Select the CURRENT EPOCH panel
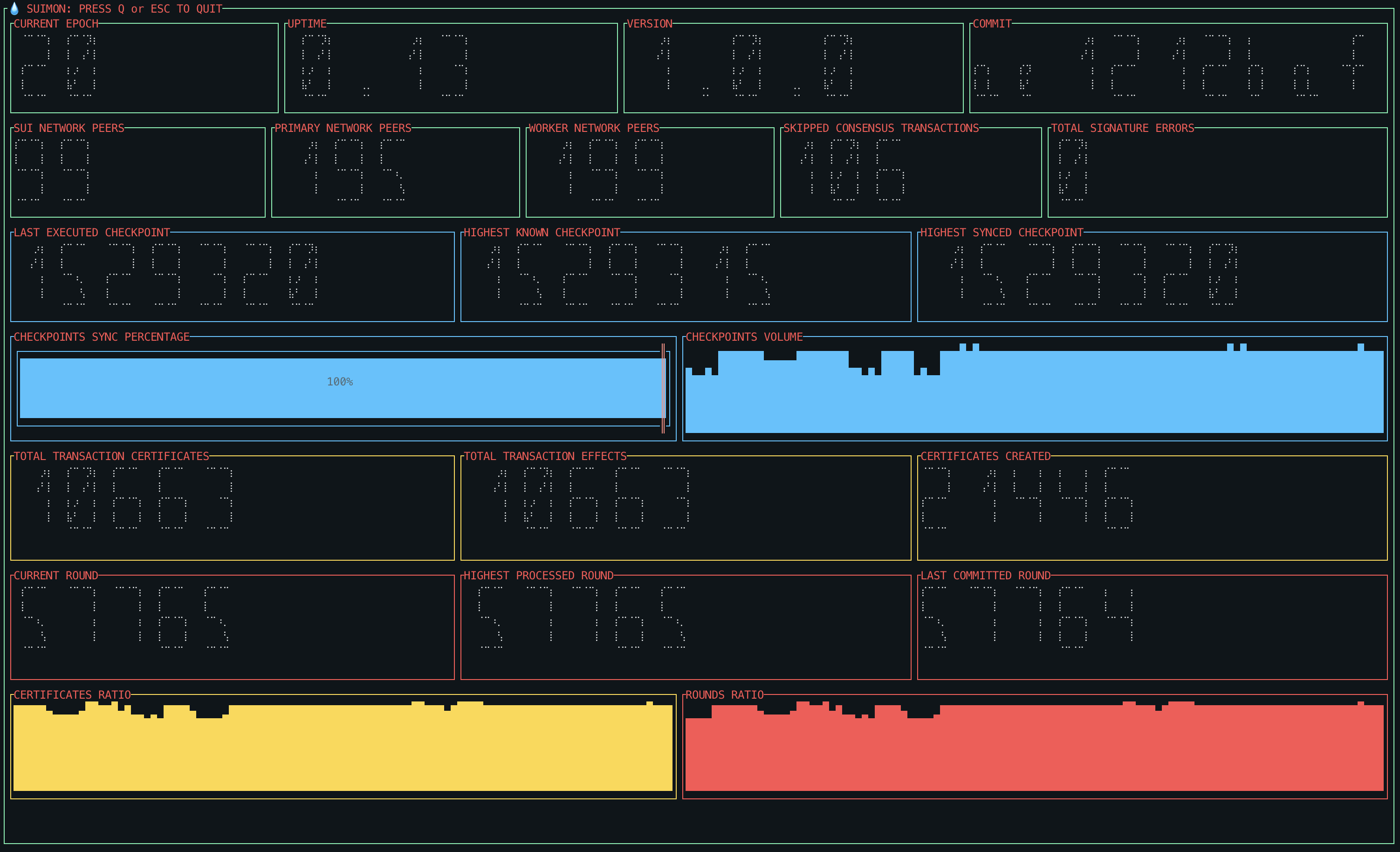The image size is (1400, 852). 144,68
